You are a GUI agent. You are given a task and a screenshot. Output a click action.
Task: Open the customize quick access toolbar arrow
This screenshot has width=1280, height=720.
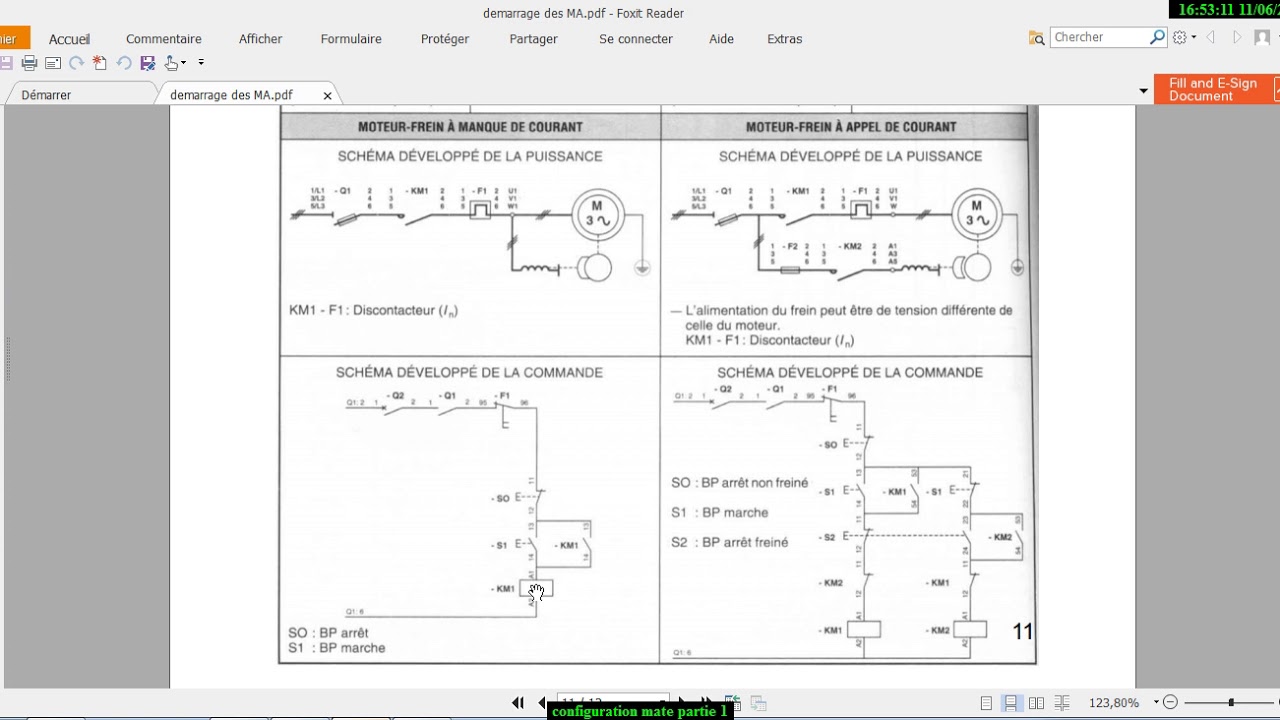pyautogui.click(x=201, y=63)
